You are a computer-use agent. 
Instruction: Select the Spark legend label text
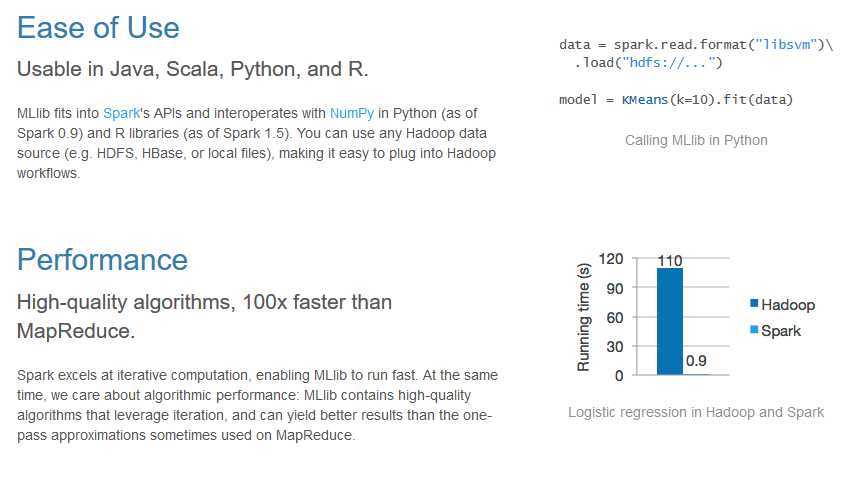780,331
